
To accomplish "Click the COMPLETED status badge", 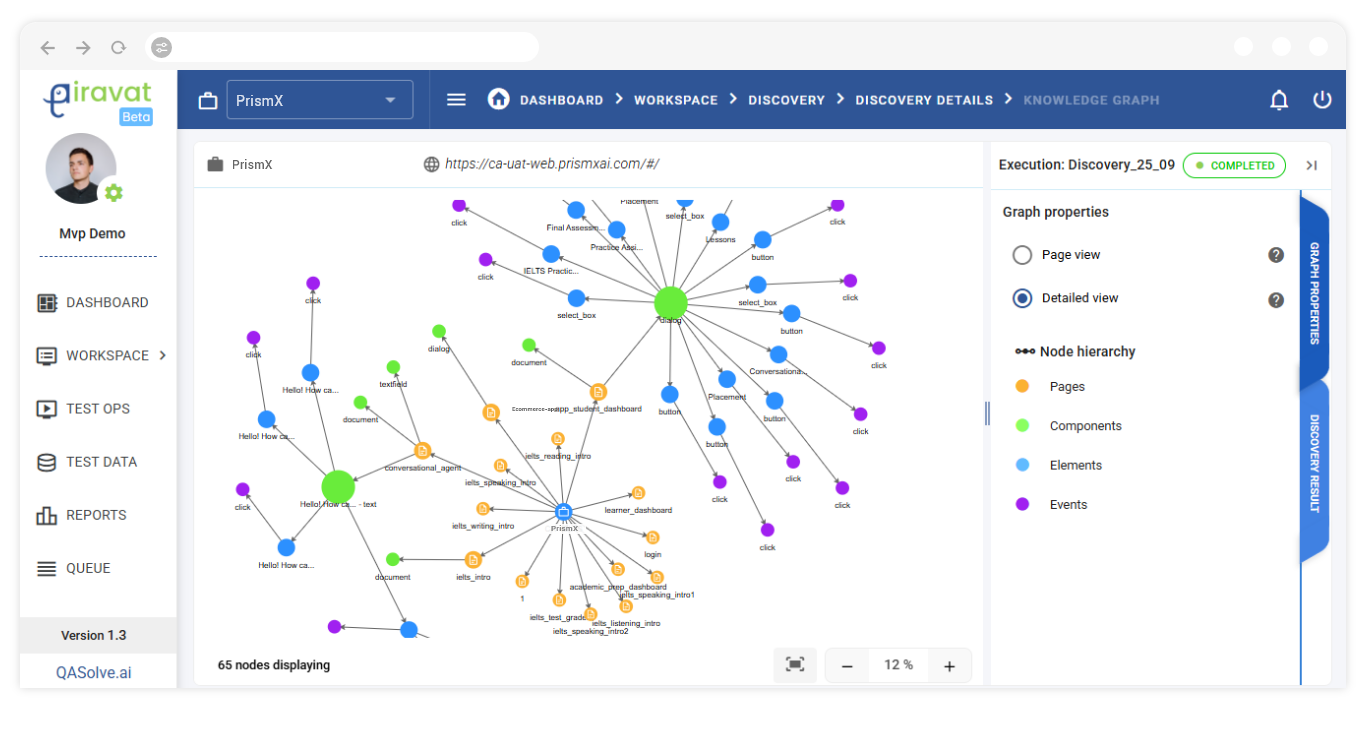I will tap(1234, 165).
